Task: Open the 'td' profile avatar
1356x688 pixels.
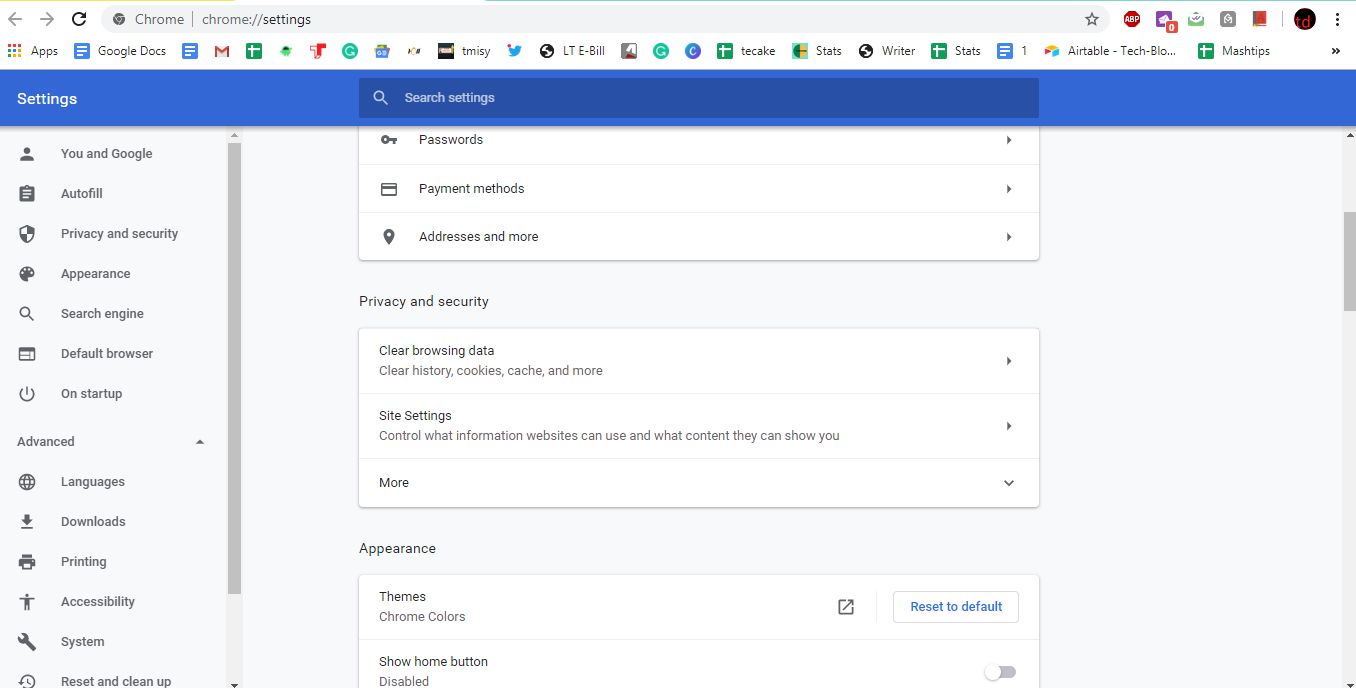Action: 1305,19
